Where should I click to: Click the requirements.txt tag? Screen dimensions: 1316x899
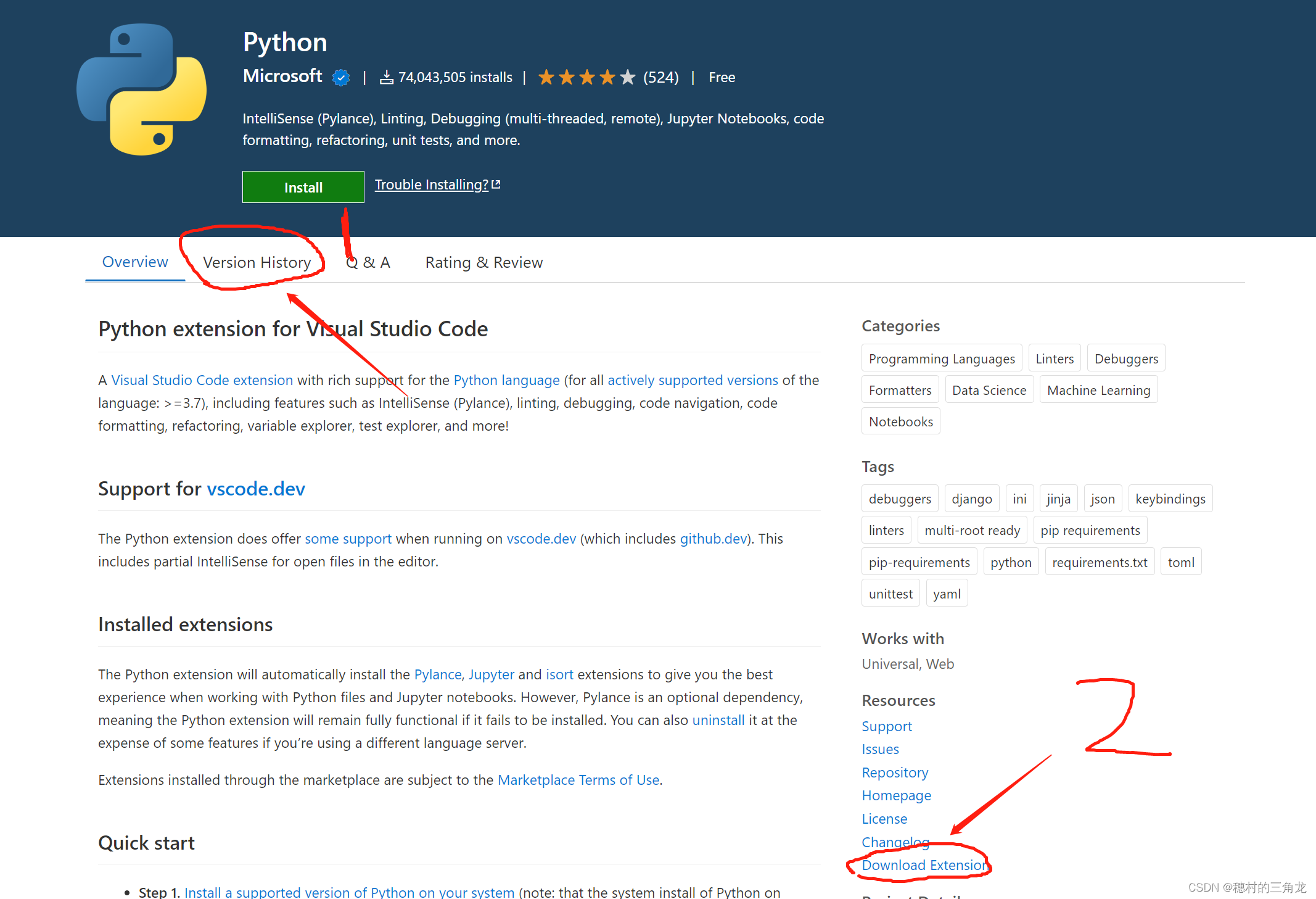coord(1100,562)
